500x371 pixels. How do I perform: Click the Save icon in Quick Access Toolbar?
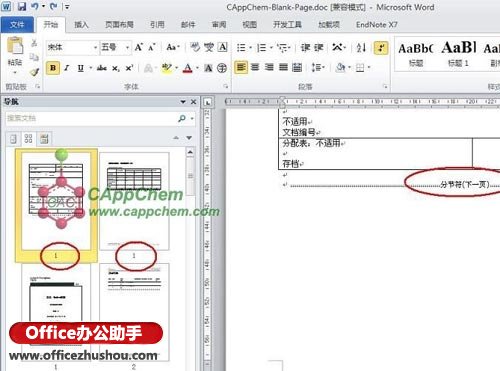point(22,6)
